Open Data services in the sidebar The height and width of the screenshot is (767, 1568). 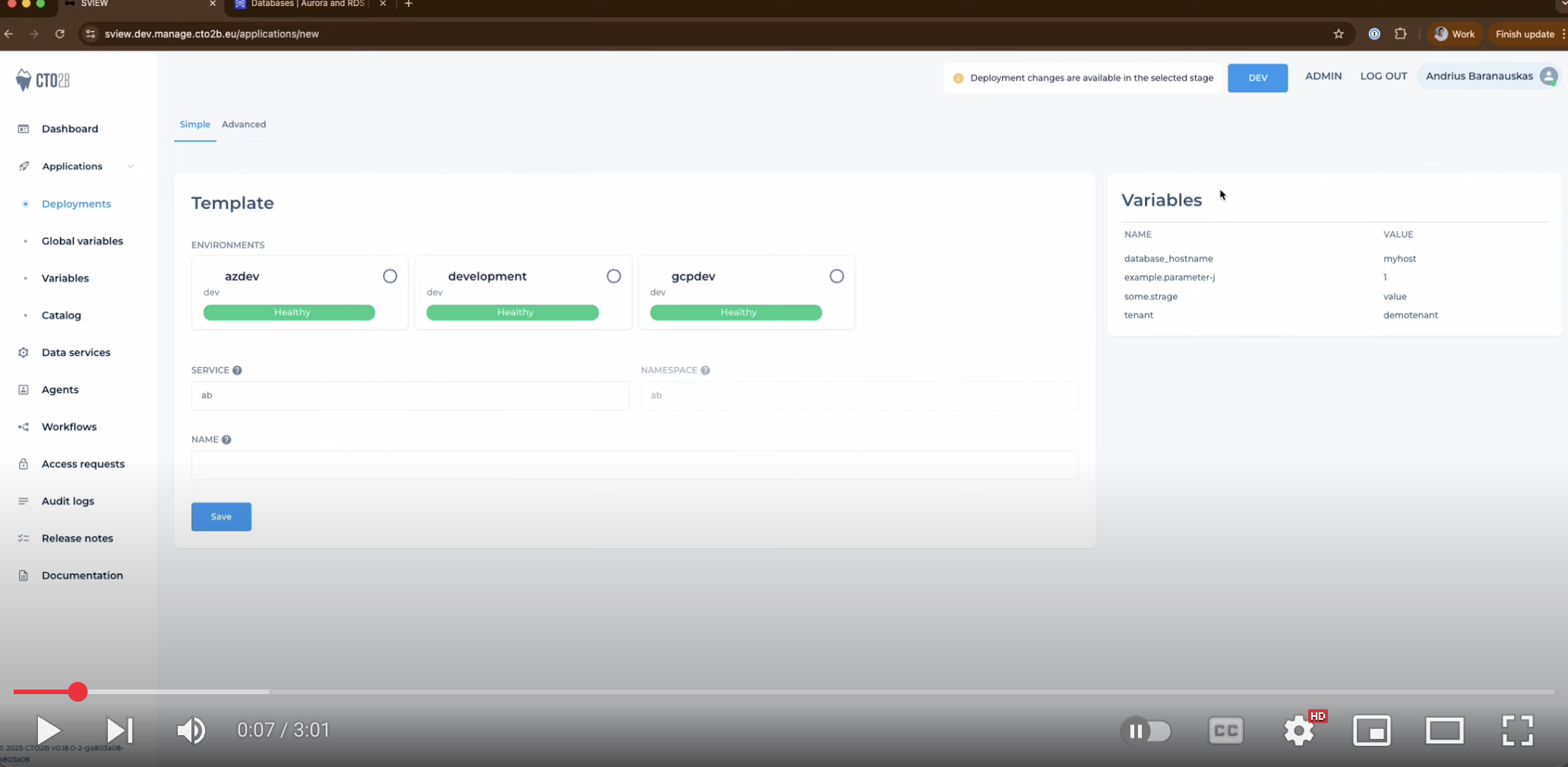click(74, 352)
